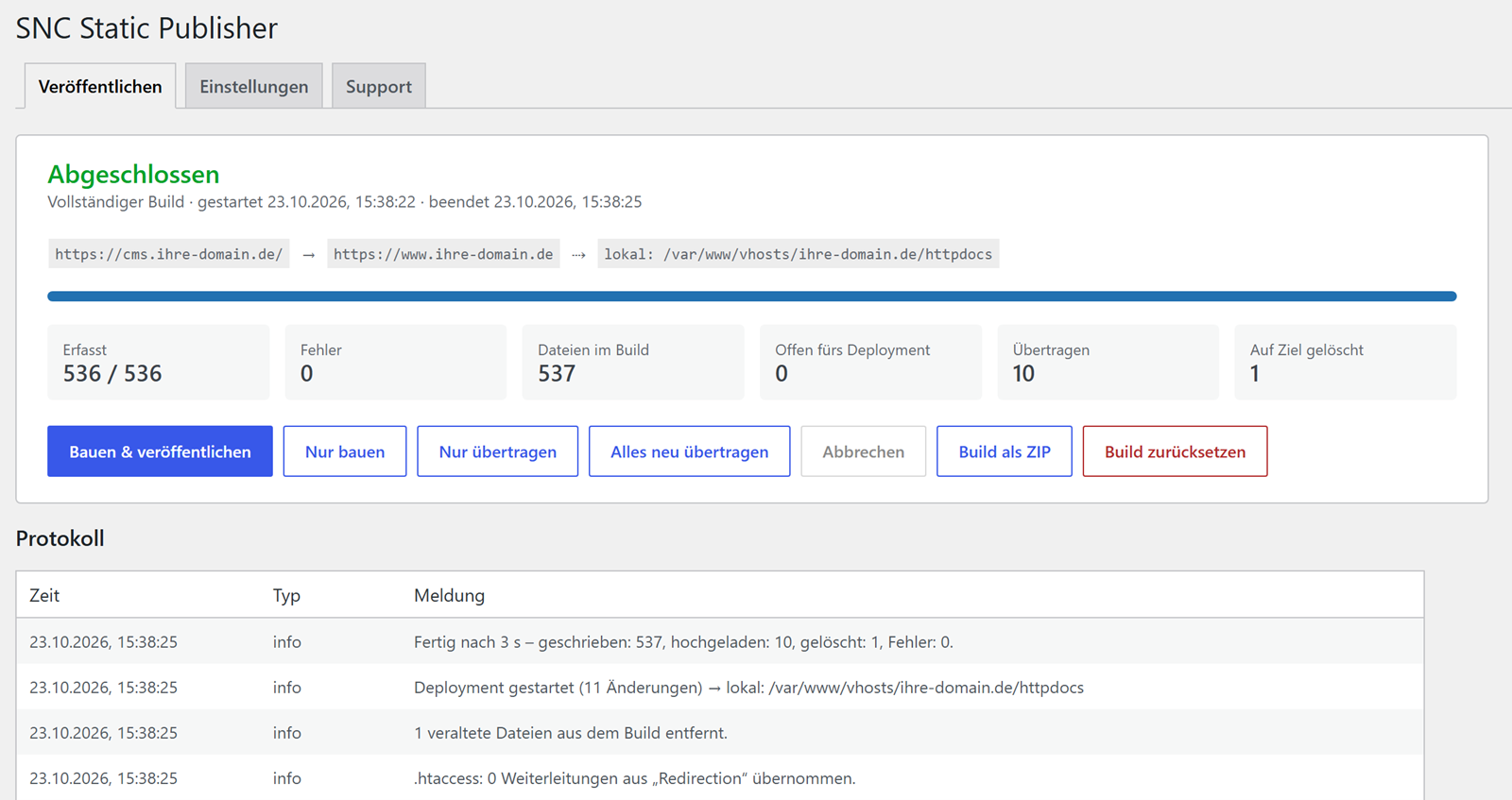The width and height of the screenshot is (1512, 800).
Task: Click the Zeit column header
Action: 44,596
